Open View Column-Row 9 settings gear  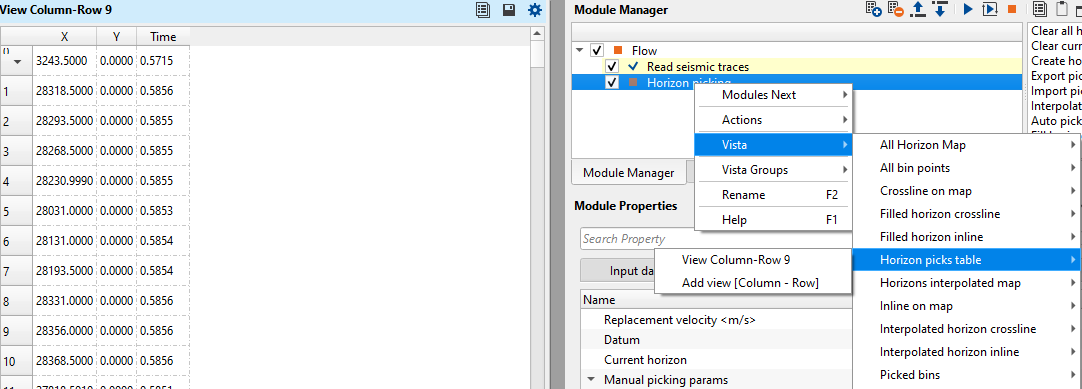[535, 10]
